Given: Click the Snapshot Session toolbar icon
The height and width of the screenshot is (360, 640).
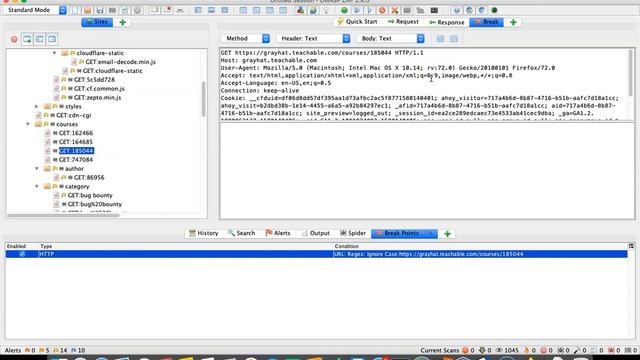Looking at the screenshot, I should [x=112, y=10].
